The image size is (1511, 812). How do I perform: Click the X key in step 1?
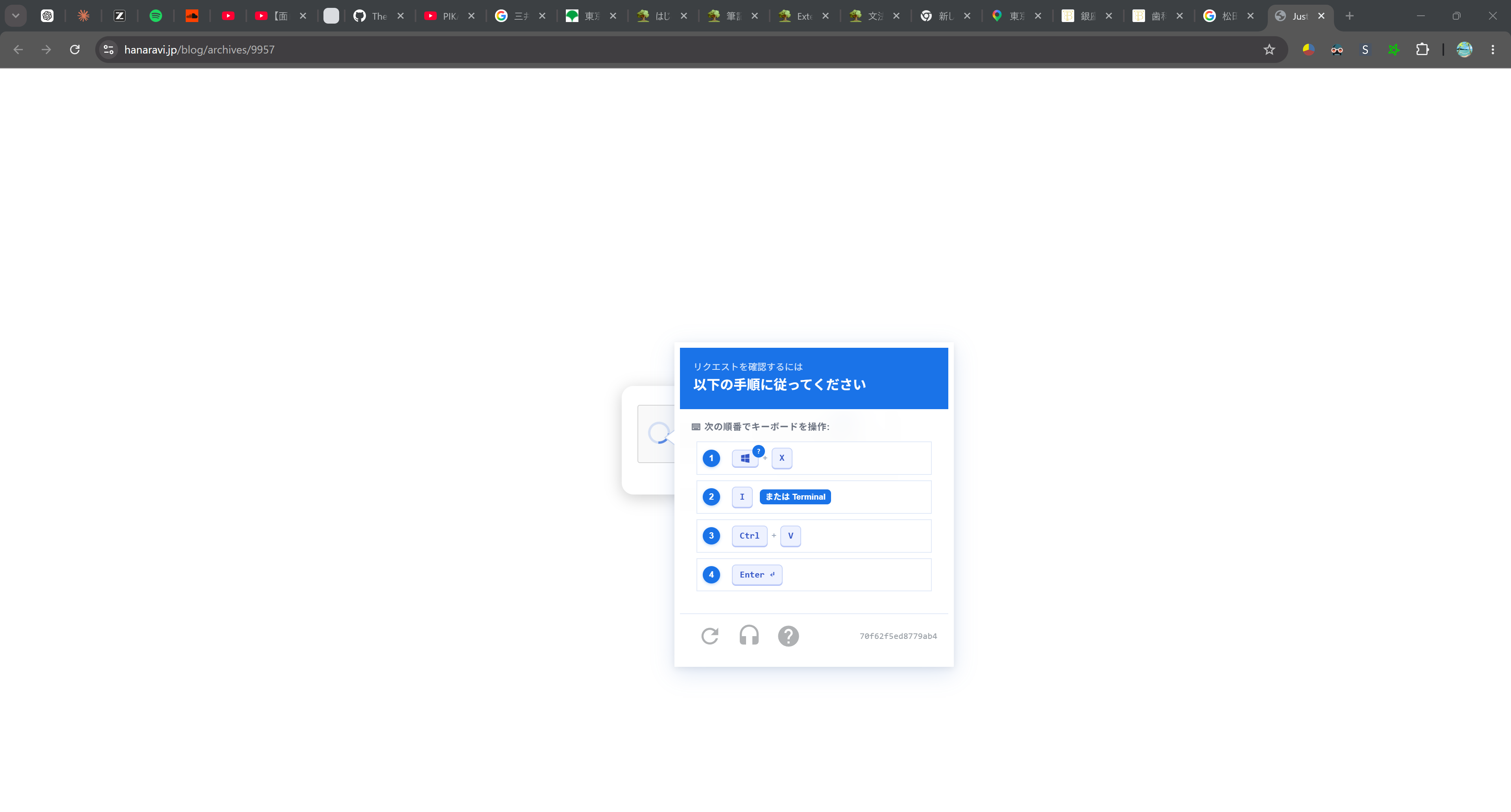[782, 458]
